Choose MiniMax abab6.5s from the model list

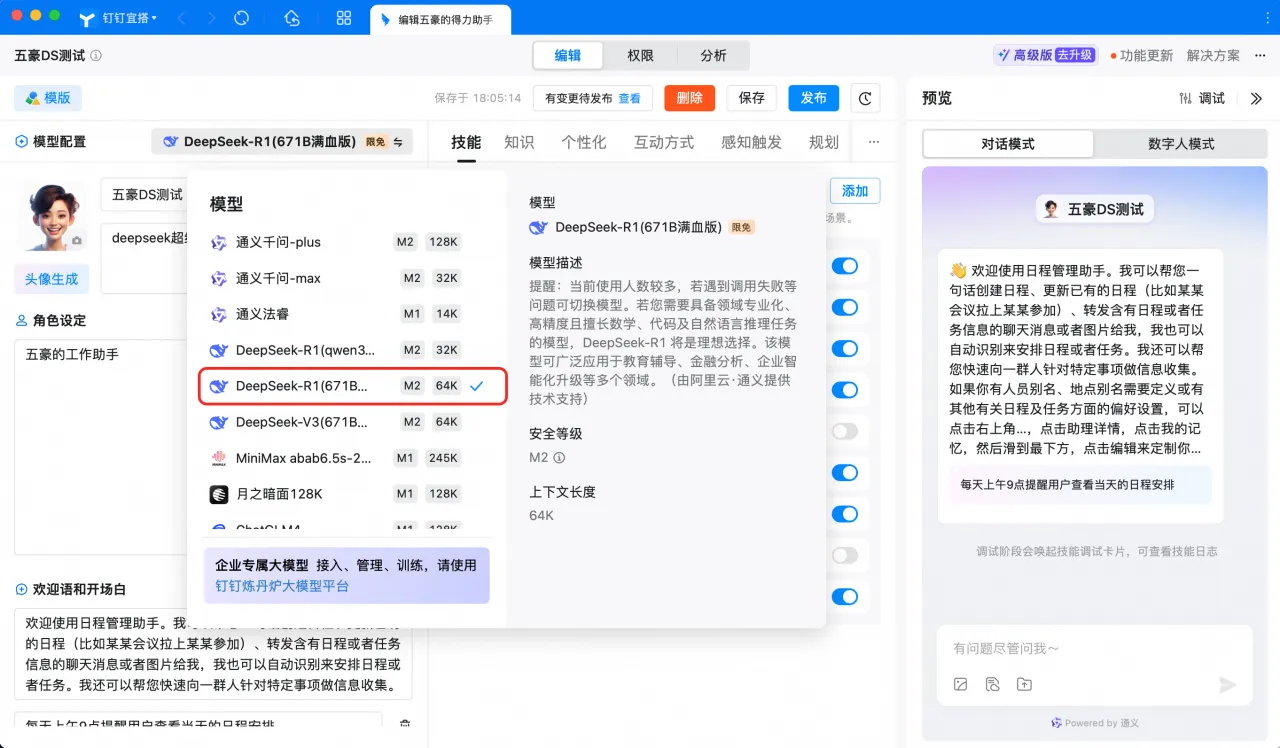(346, 458)
